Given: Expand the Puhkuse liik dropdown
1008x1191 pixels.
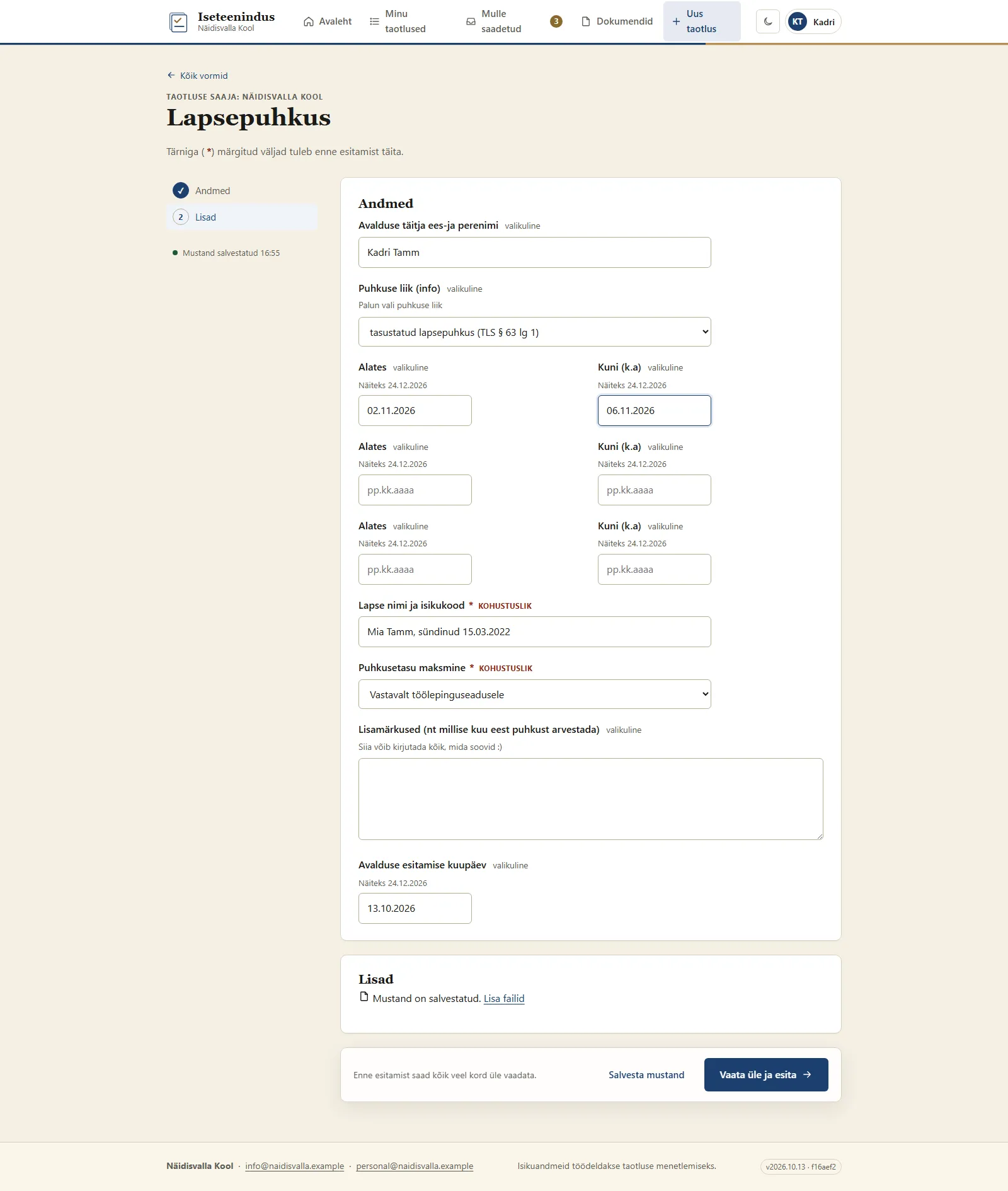Looking at the screenshot, I should pyautogui.click(x=535, y=332).
